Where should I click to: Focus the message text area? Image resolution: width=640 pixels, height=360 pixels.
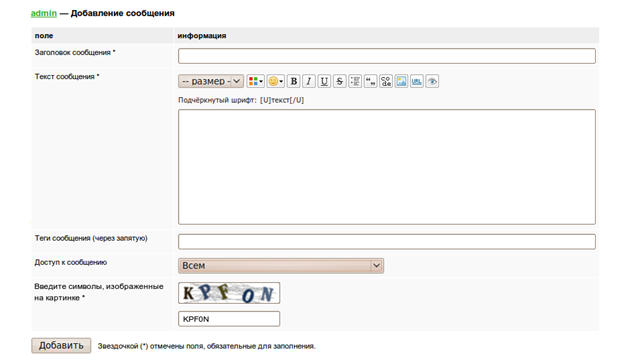(387, 167)
